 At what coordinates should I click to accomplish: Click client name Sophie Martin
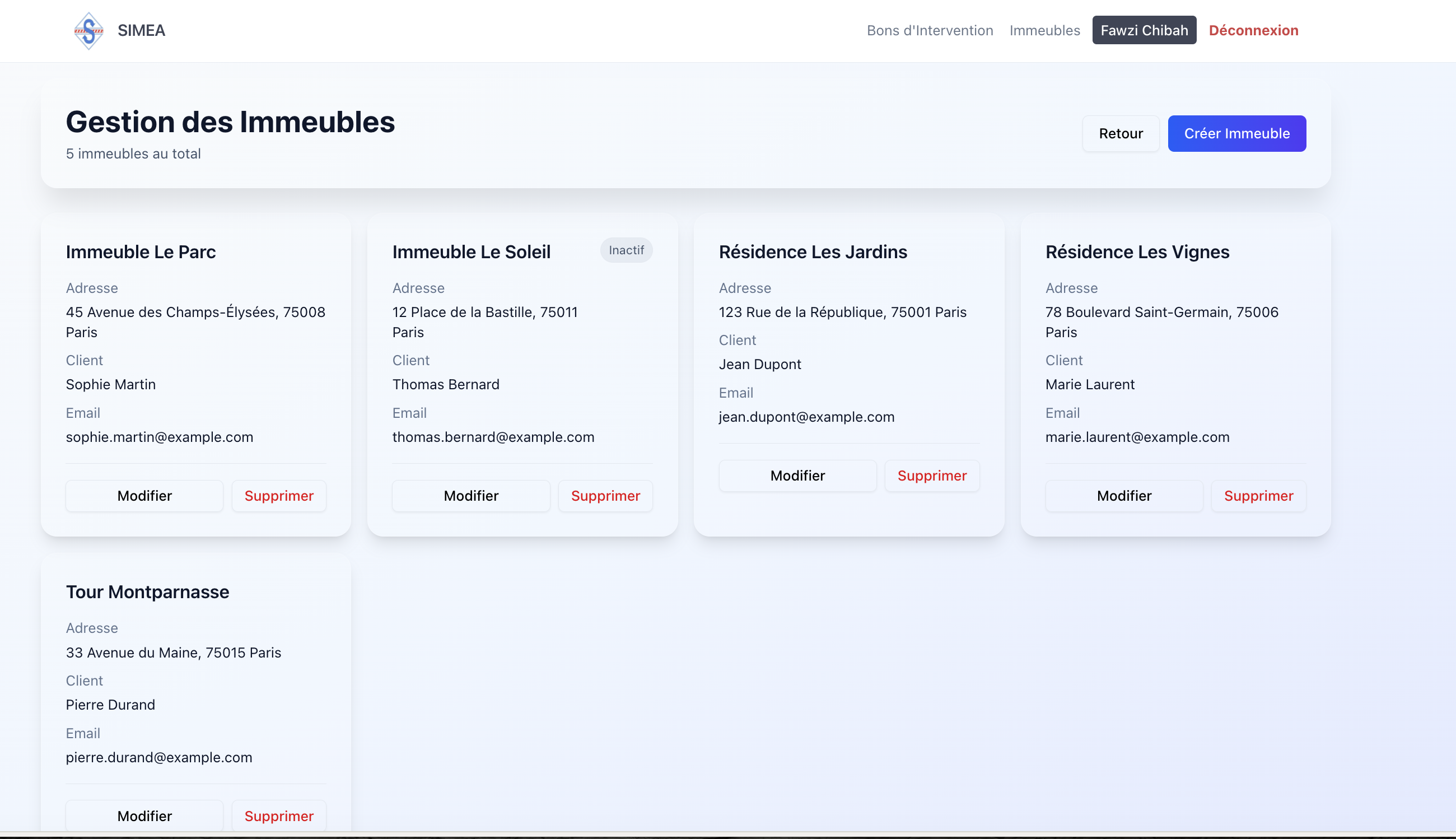coord(111,384)
